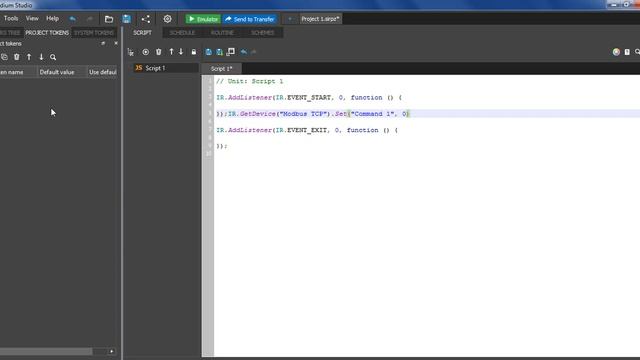Switch to the SYSTEM TOKENS tab
640x360 pixels.
94,33
